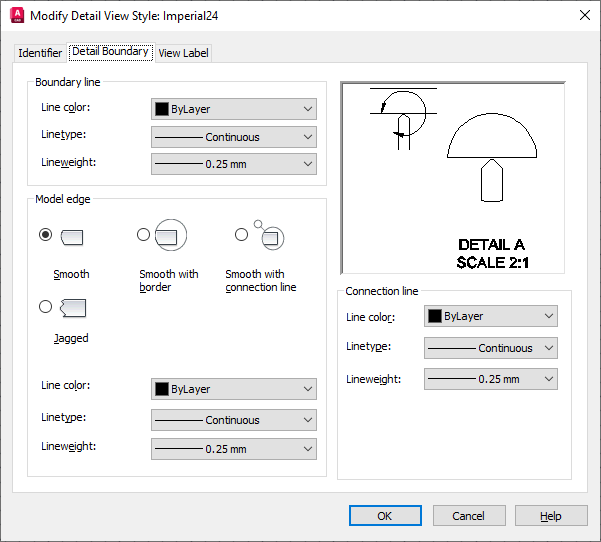Click Connection line black color swatch
601x542 pixels.
point(435,316)
